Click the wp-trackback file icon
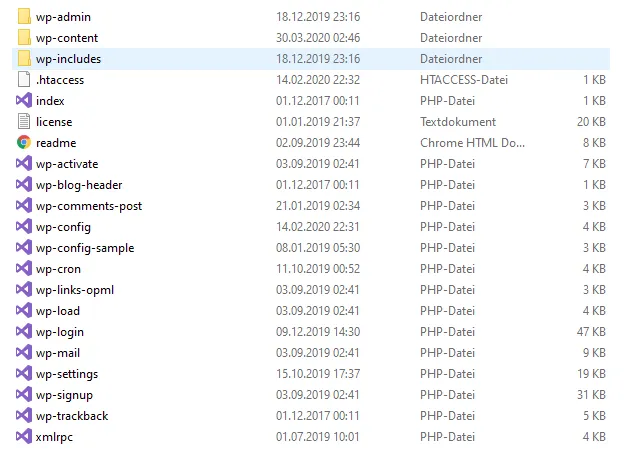The image size is (625, 457). pyautogui.click(x=24, y=416)
